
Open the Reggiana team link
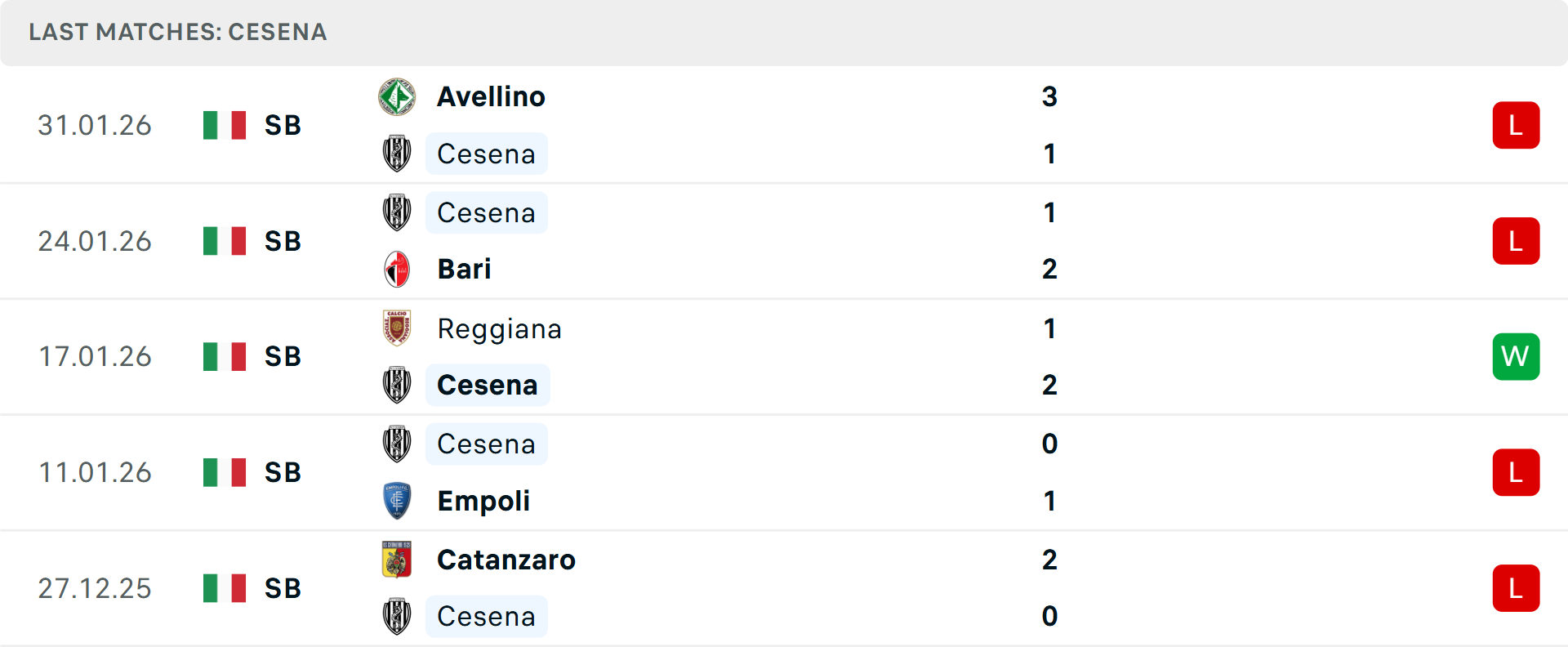[499, 328]
